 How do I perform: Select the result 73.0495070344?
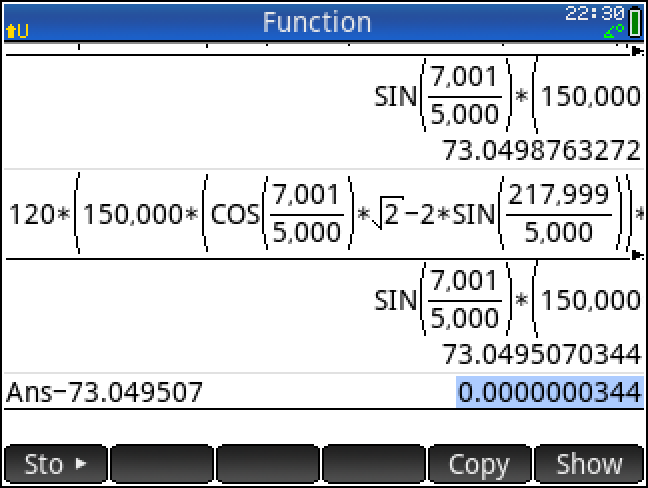[x=541, y=355]
